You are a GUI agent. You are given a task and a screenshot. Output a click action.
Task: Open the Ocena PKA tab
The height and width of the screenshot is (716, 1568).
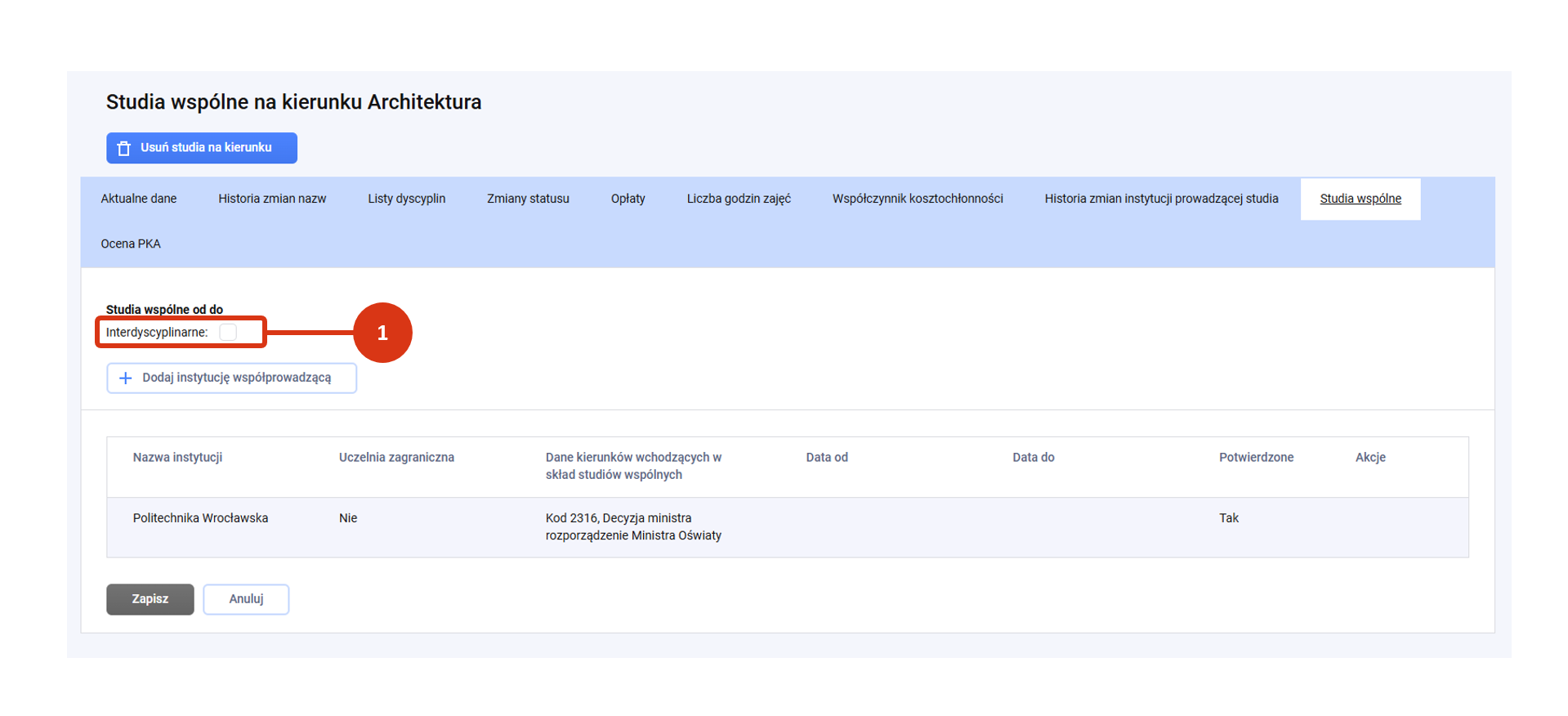point(131,244)
